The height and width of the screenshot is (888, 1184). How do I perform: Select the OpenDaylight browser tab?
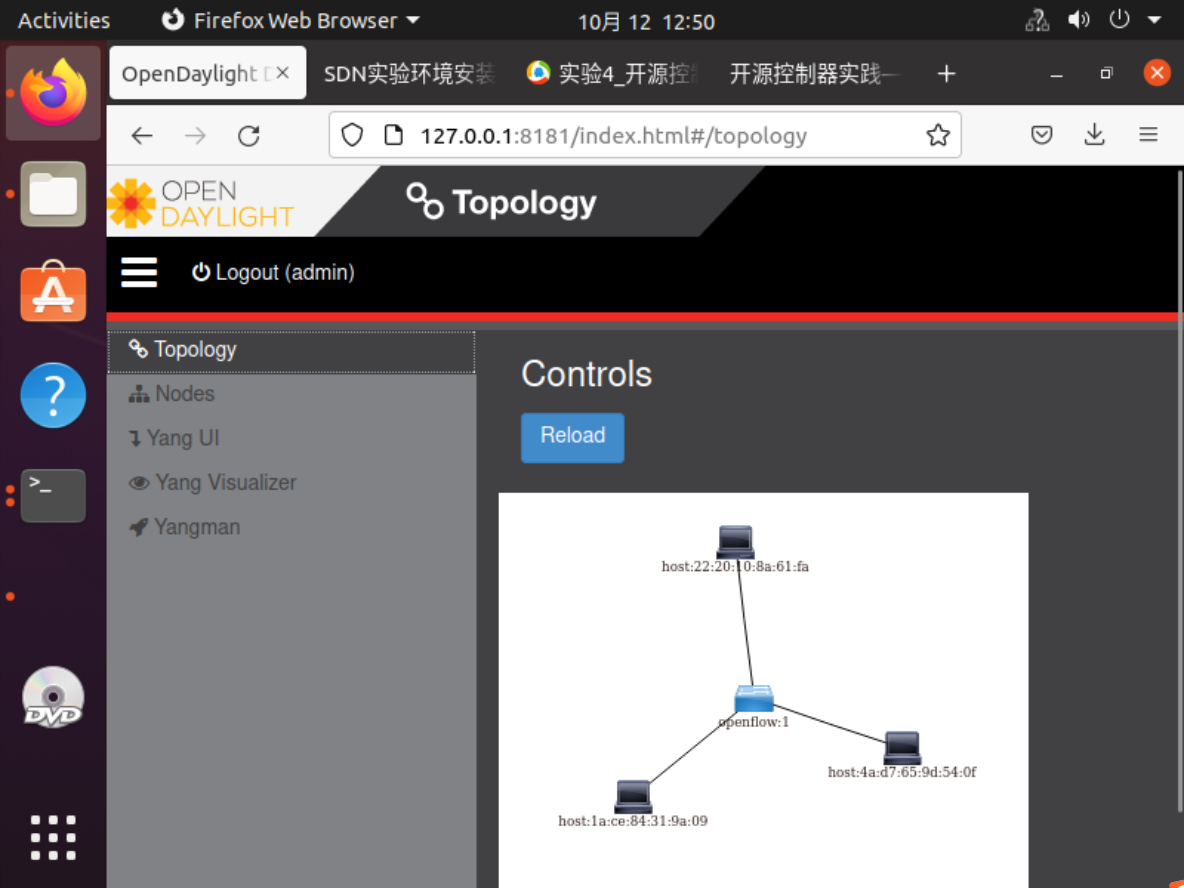click(208, 73)
